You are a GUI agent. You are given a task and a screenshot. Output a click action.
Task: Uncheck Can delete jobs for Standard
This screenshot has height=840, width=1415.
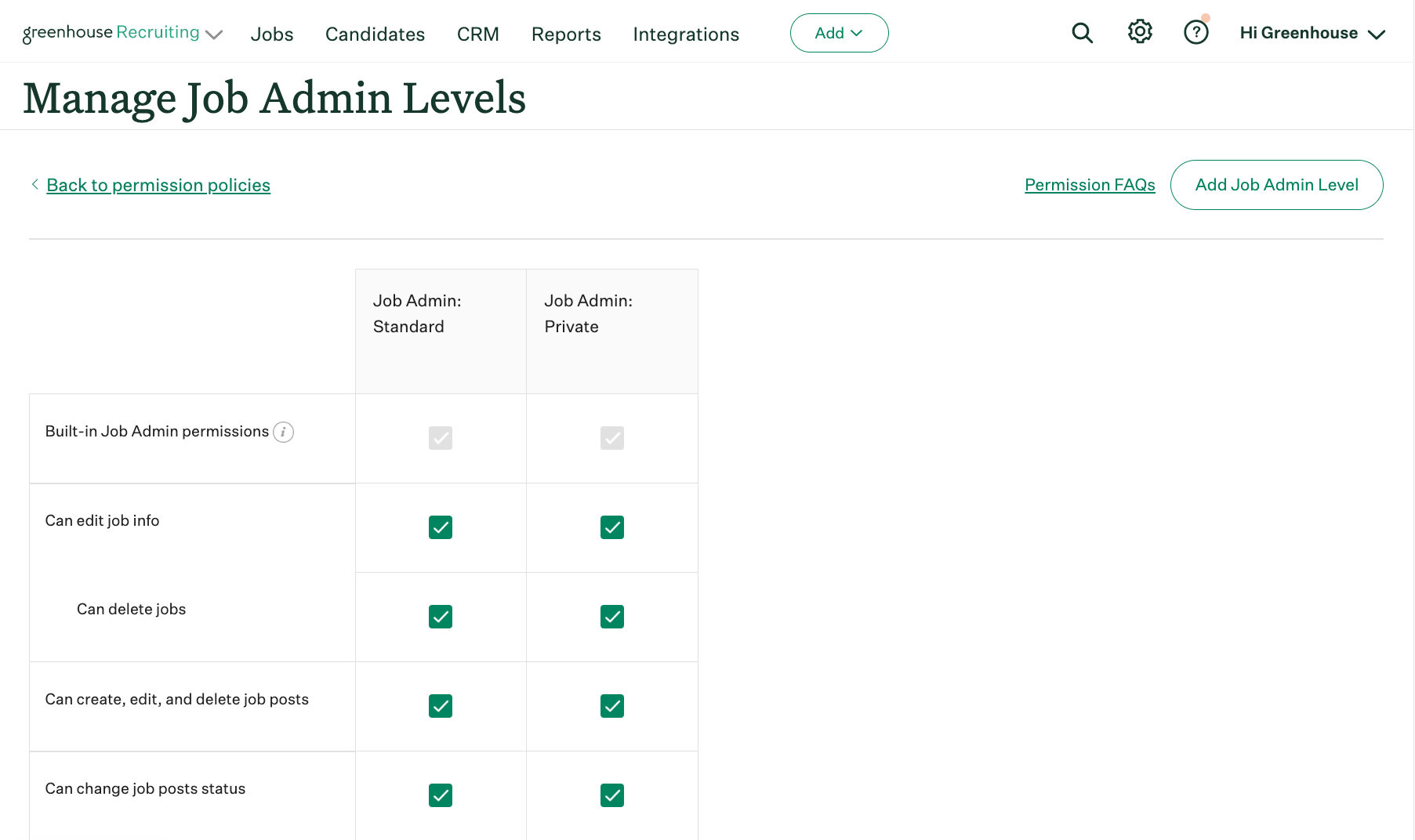[441, 617]
